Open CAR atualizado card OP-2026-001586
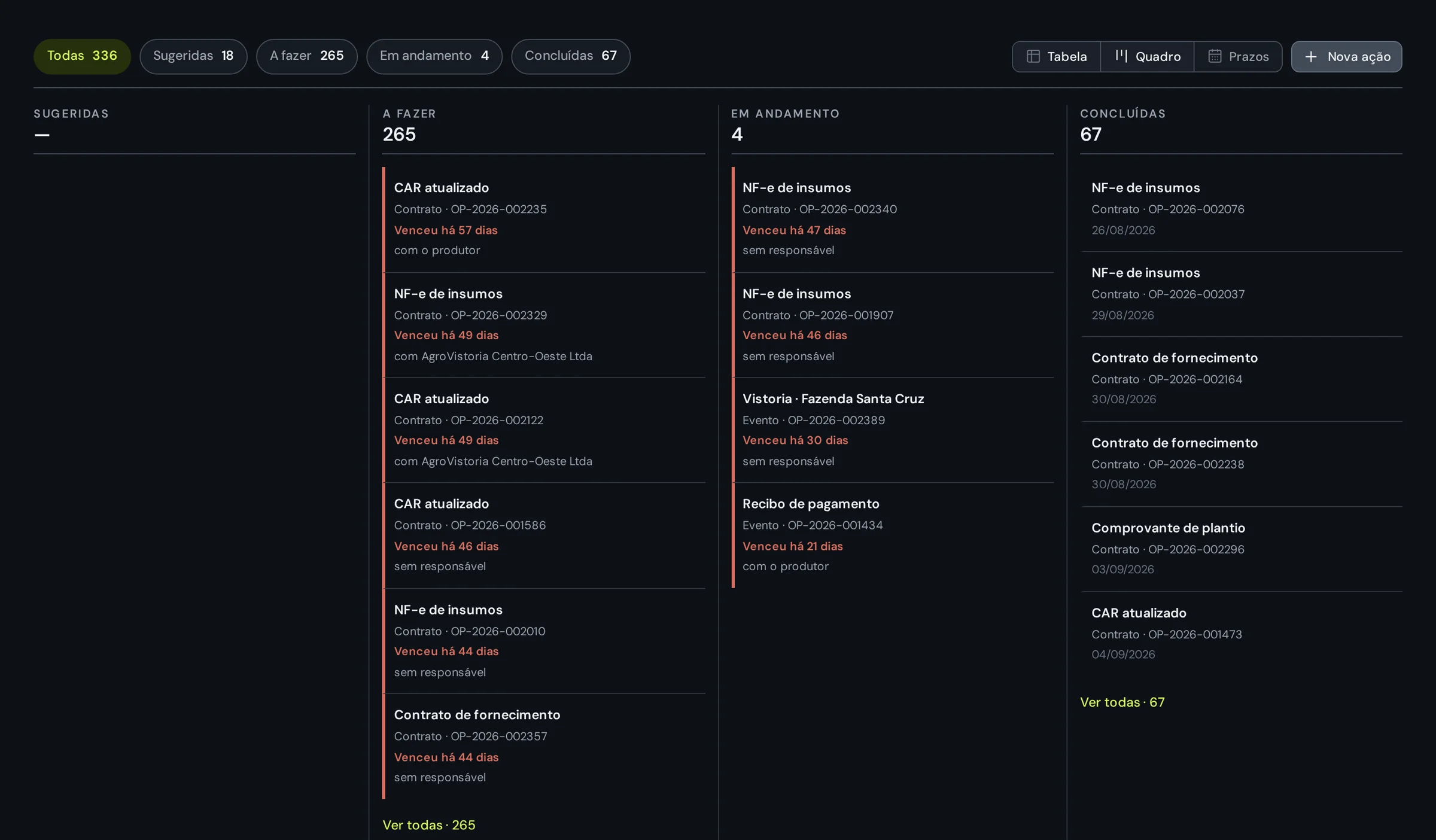Image resolution: width=1436 pixels, height=840 pixels. [x=544, y=535]
